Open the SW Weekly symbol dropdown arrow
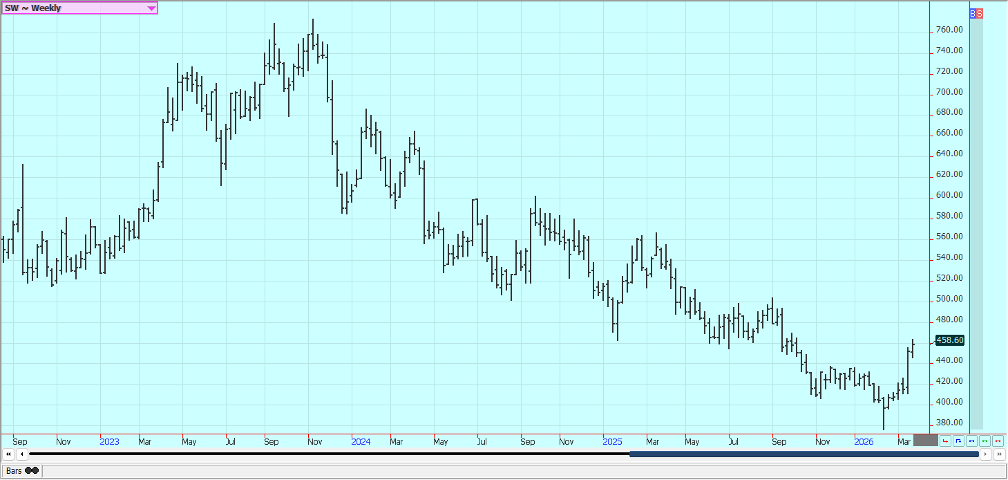1008x480 pixels. tap(151, 8)
